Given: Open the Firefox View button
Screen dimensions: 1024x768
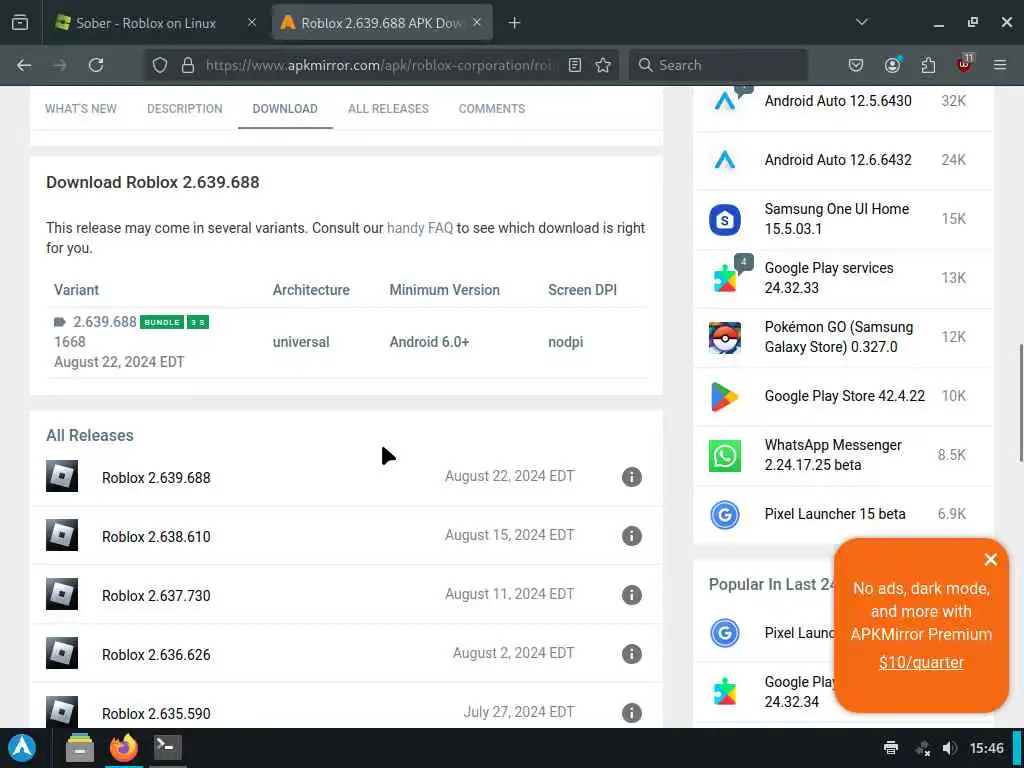Looking at the screenshot, I should 20,23.
